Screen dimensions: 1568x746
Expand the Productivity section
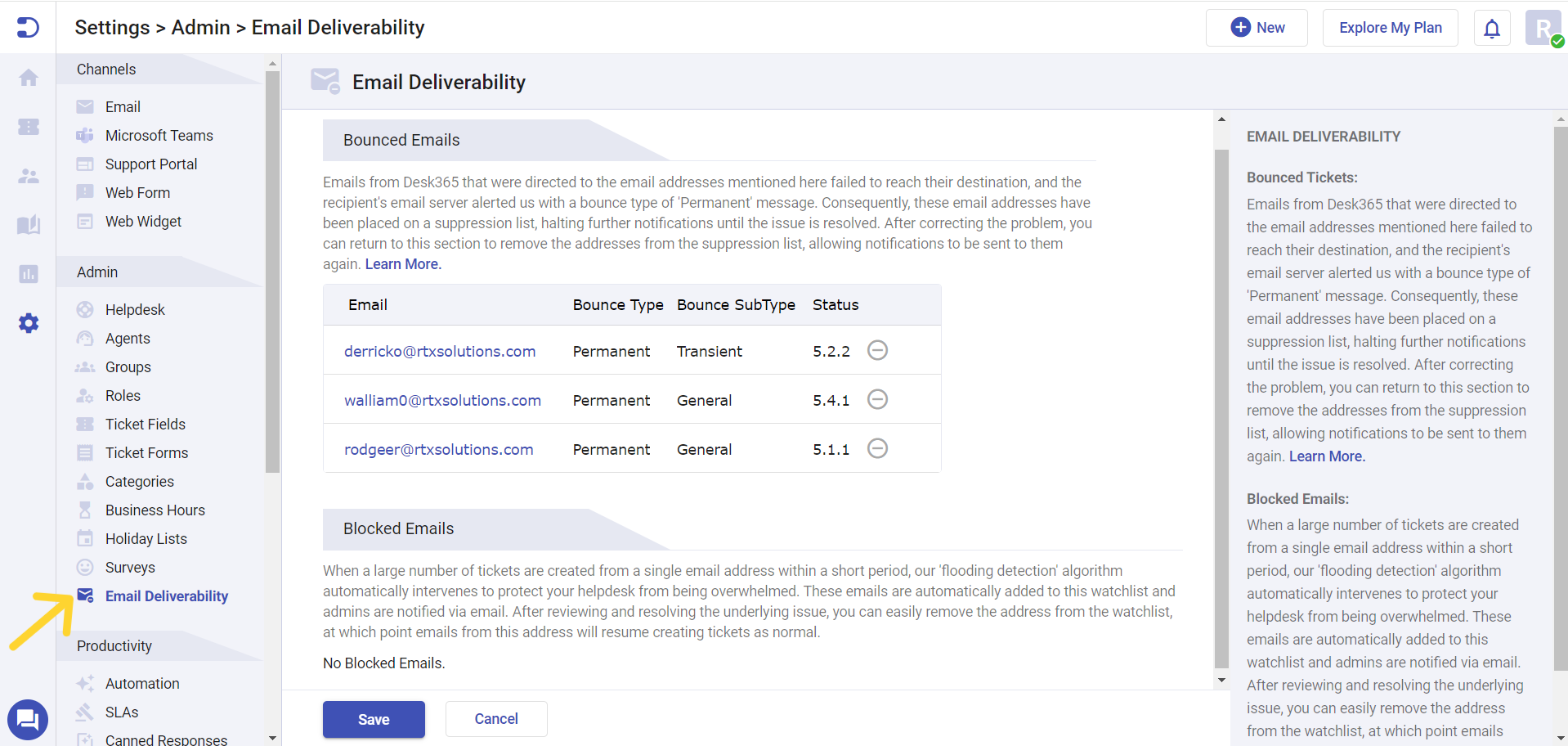click(x=114, y=645)
